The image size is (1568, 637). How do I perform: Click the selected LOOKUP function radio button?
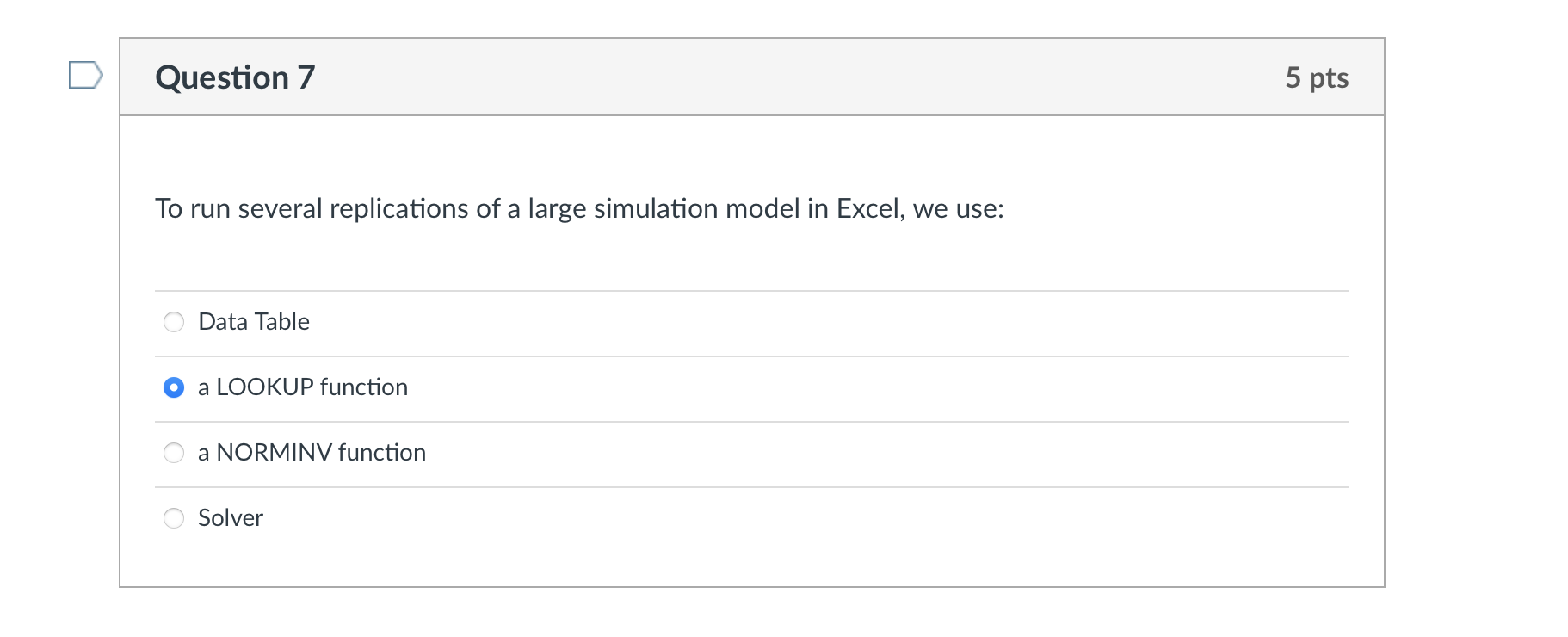pos(174,387)
